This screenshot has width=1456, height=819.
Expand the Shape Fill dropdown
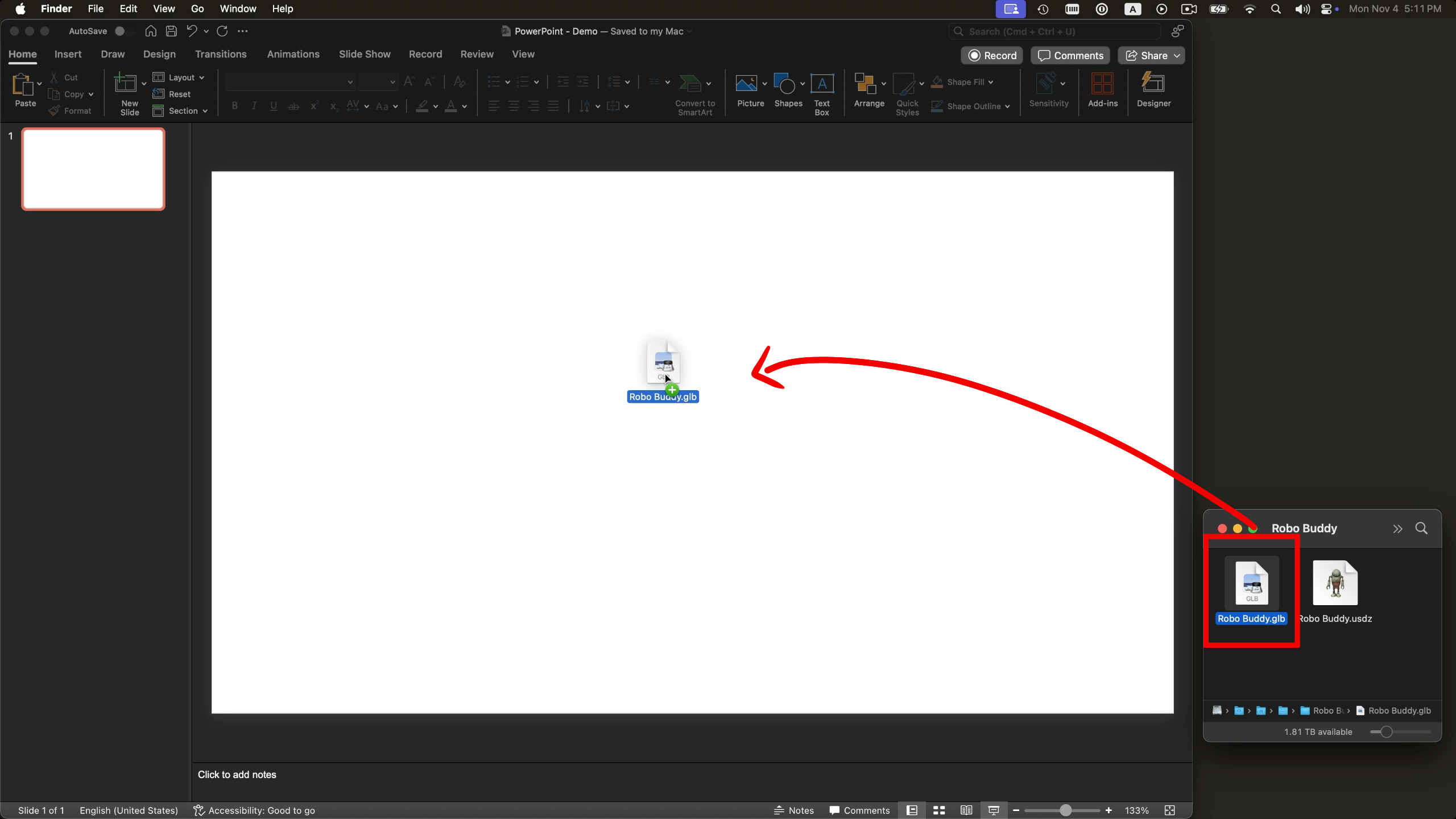coord(992,82)
